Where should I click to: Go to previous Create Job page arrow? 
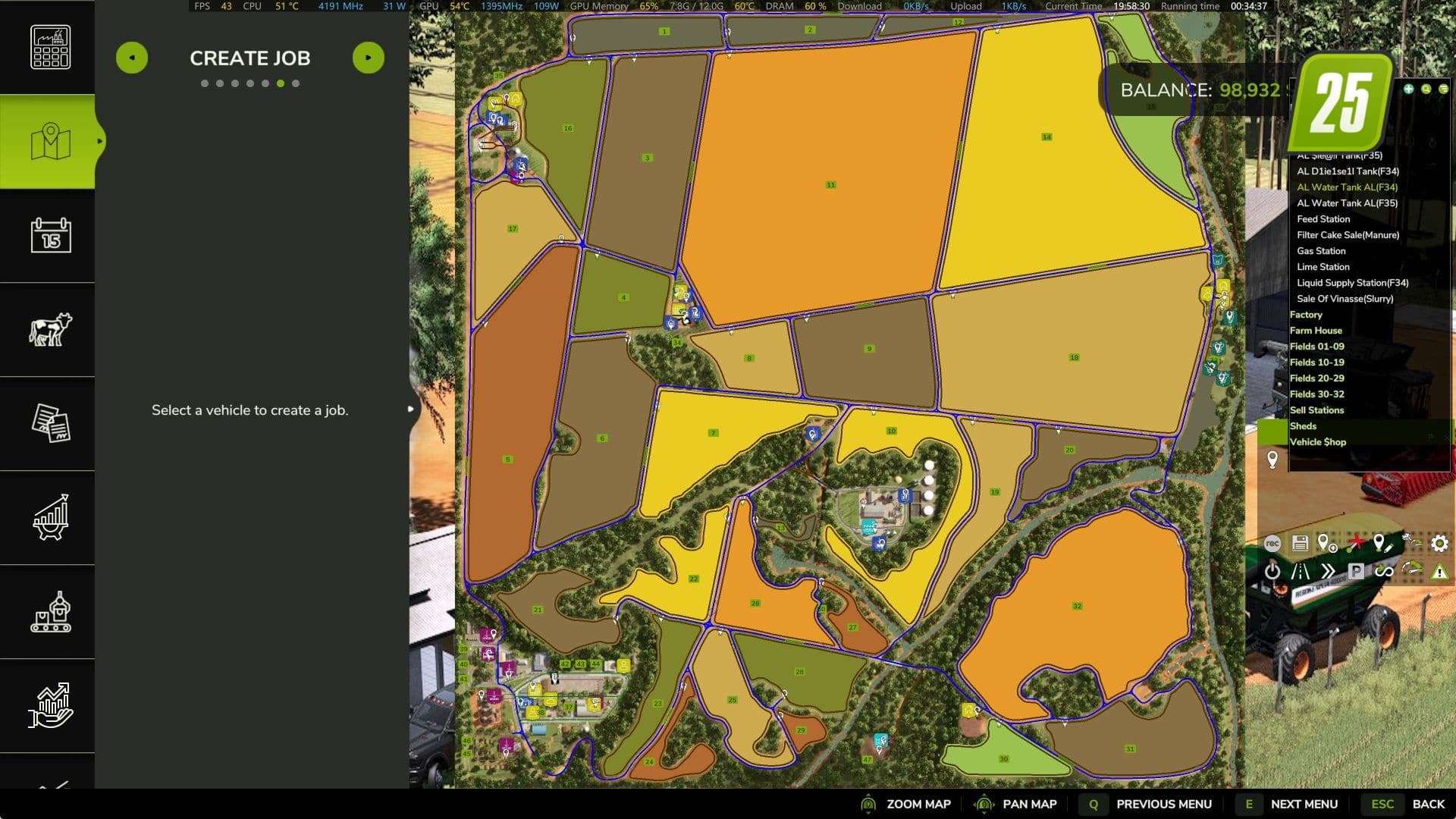(132, 58)
